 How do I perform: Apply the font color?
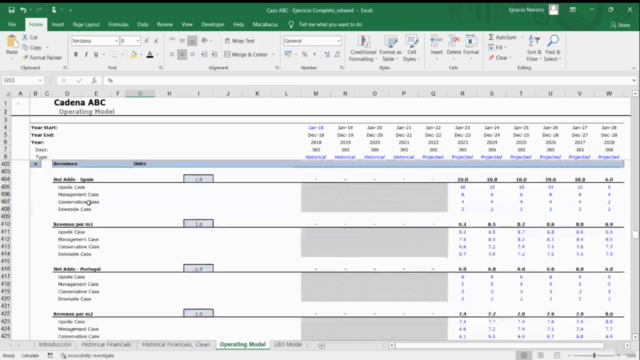(x=150, y=54)
